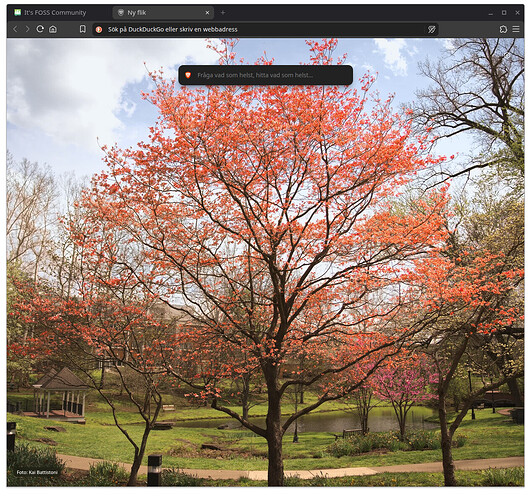Screen dimensions: 531x500
Task: Minimize the browser window
Action: pos(490,13)
